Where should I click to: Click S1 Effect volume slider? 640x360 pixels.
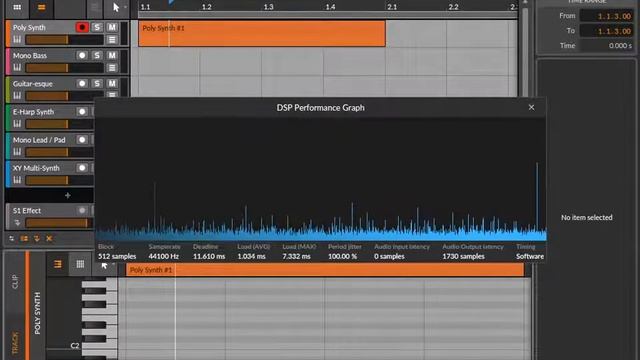click(x=59, y=223)
